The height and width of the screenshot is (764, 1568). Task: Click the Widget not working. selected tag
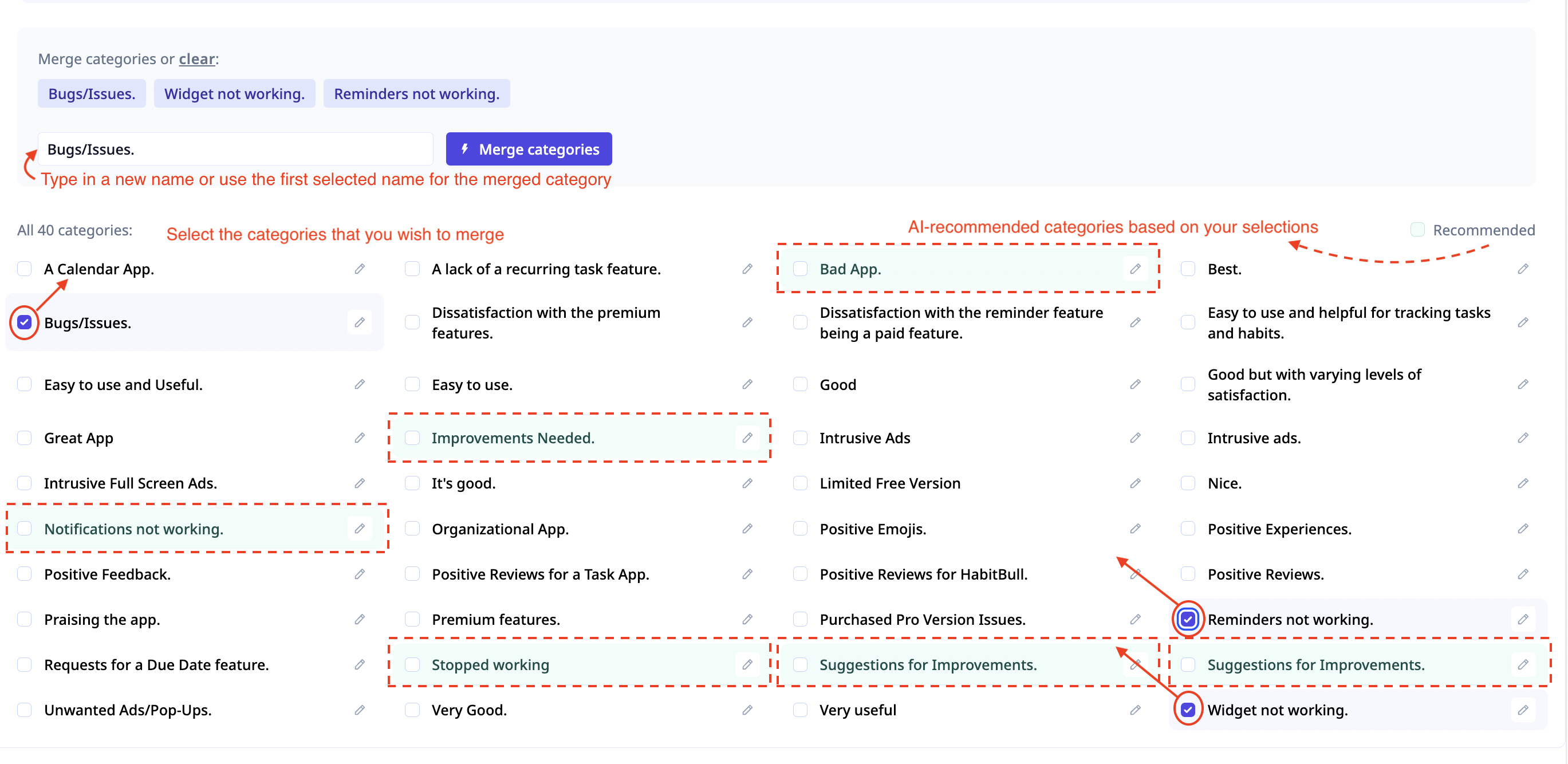(234, 94)
